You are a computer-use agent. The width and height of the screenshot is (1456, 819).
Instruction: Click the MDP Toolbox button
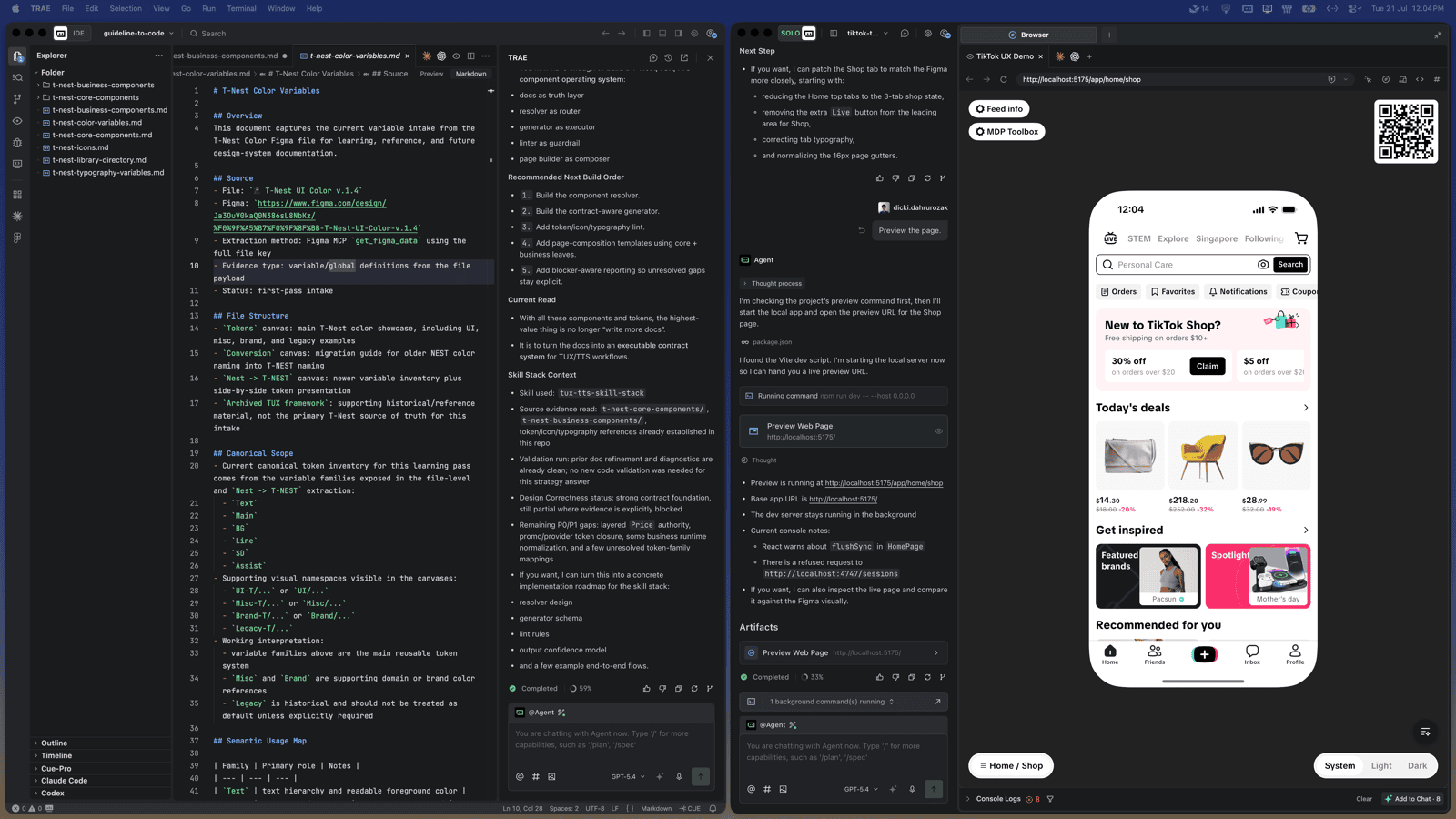tap(1006, 132)
